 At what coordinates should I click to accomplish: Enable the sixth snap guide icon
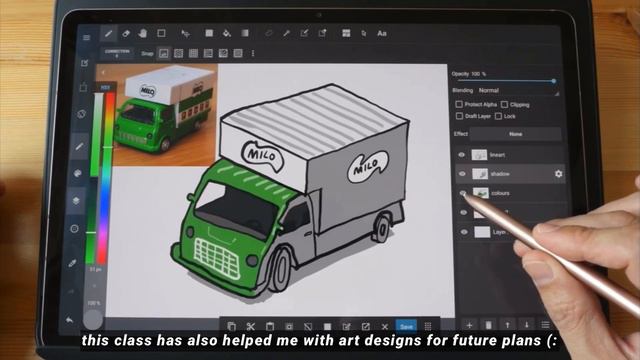(238, 53)
